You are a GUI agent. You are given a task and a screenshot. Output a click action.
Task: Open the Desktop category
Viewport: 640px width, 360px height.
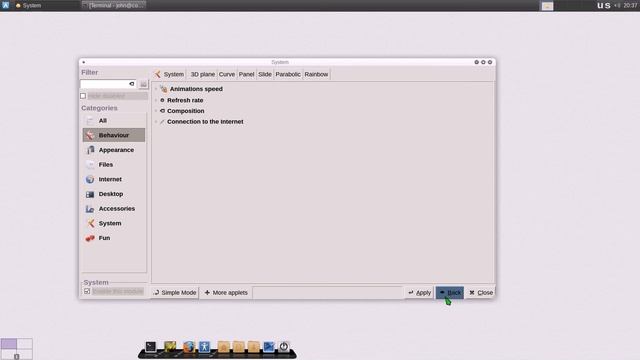[x=113, y=194]
